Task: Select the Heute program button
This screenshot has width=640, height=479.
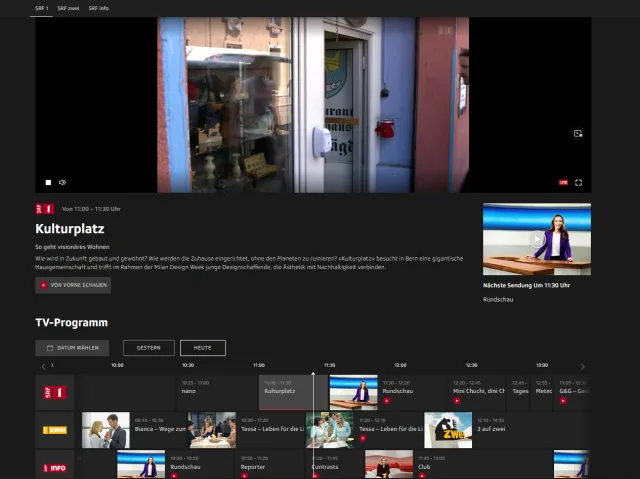Action: pos(202,348)
